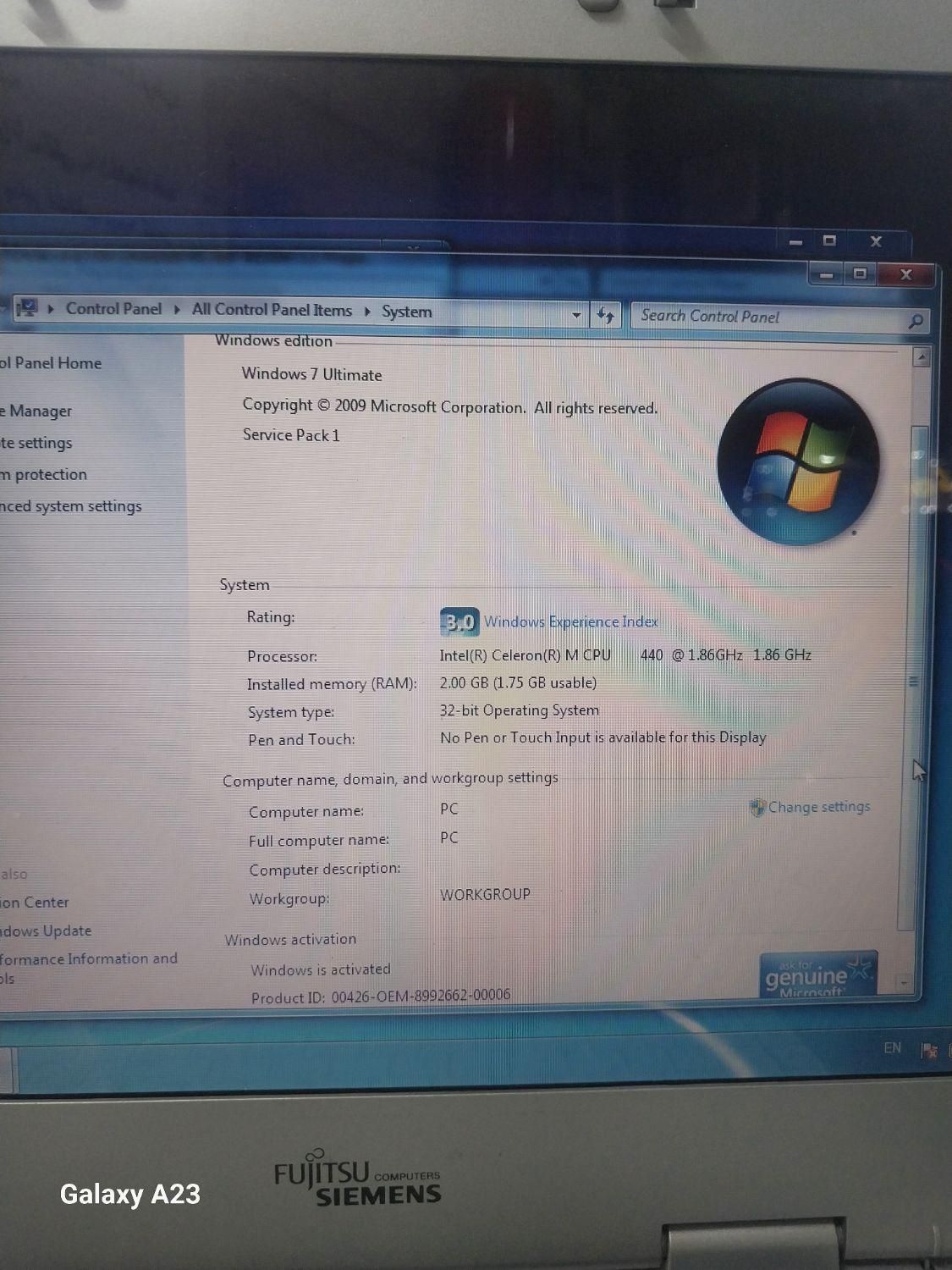Click the 'PC' value beside 'Full computer name:'
Viewport: 952px width, 1270px height.
pos(449,837)
